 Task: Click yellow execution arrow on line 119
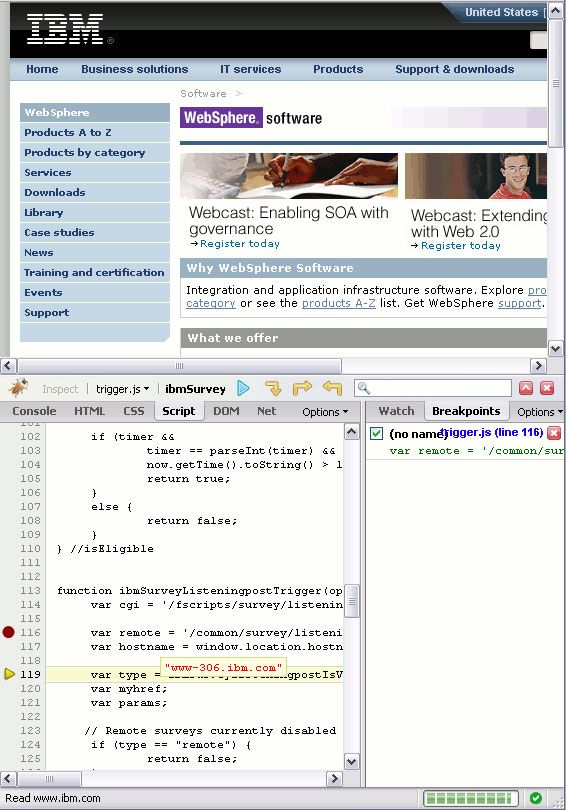[x=9, y=674]
